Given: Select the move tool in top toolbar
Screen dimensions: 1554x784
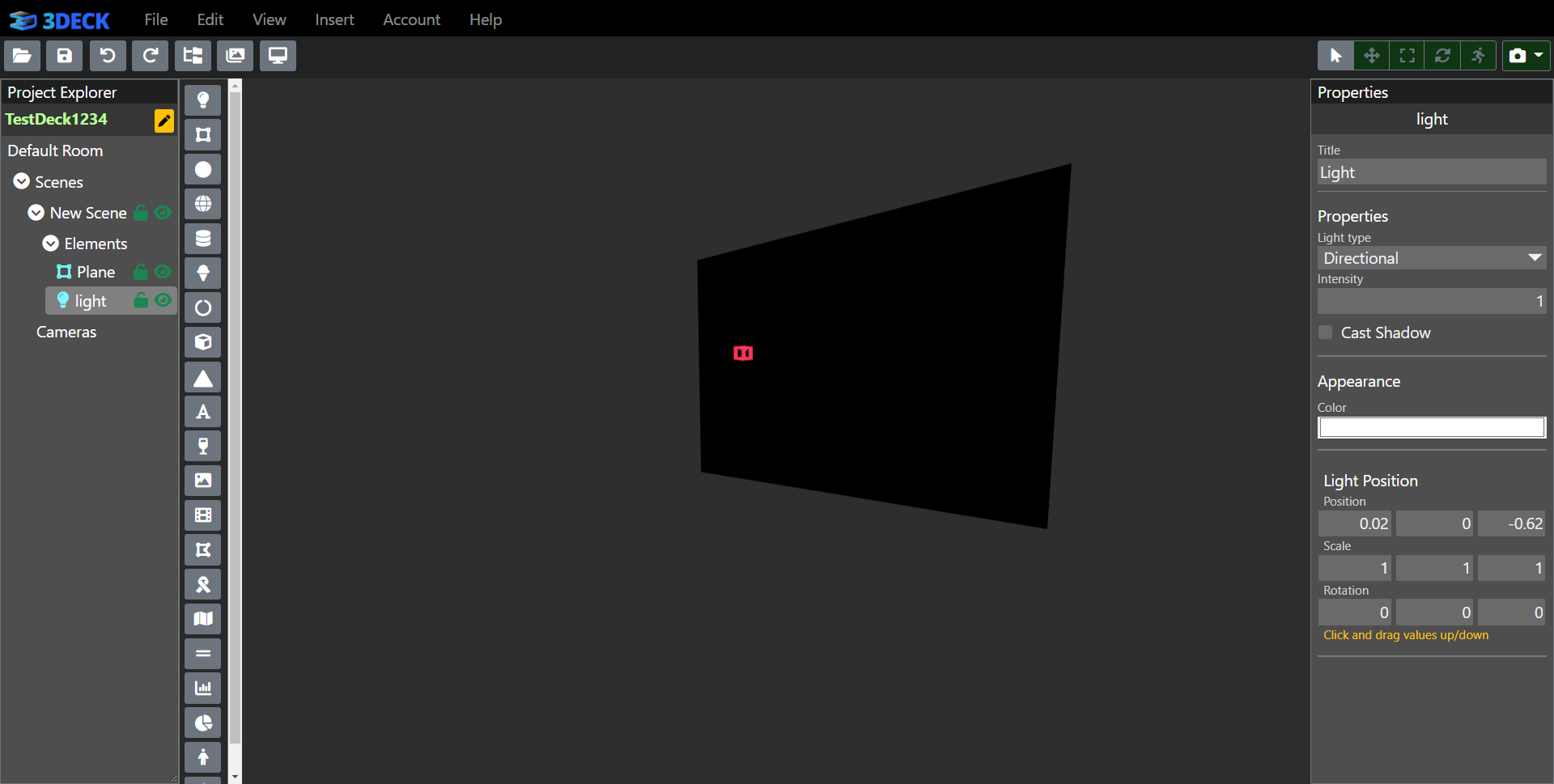Looking at the screenshot, I should point(1371,56).
